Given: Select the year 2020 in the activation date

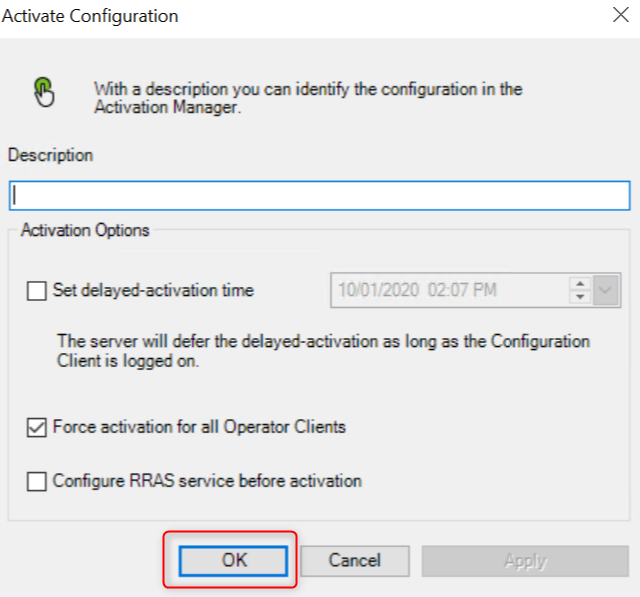Looking at the screenshot, I should point(400,291).
